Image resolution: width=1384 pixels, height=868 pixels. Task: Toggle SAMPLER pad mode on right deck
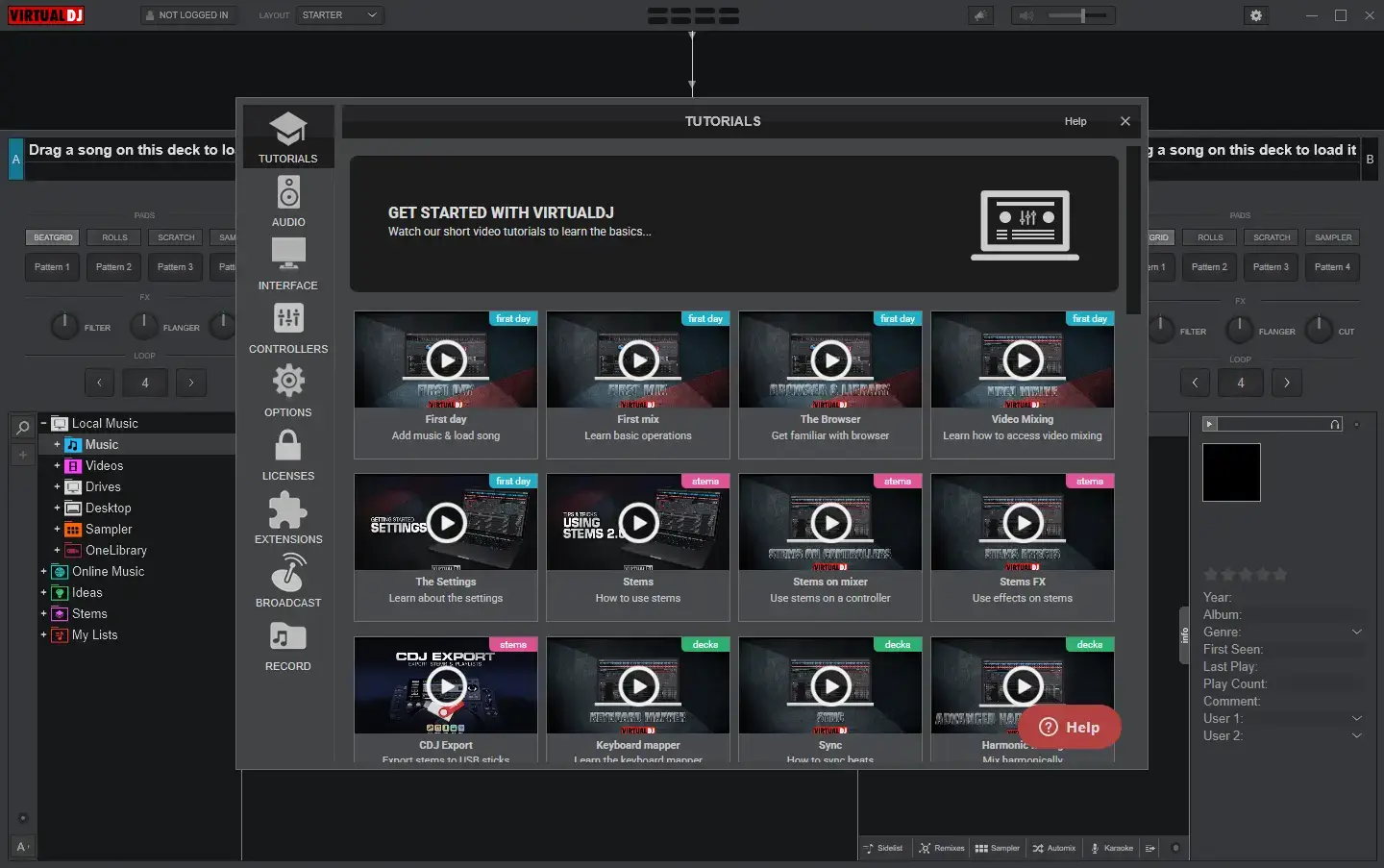point(1333,237)
